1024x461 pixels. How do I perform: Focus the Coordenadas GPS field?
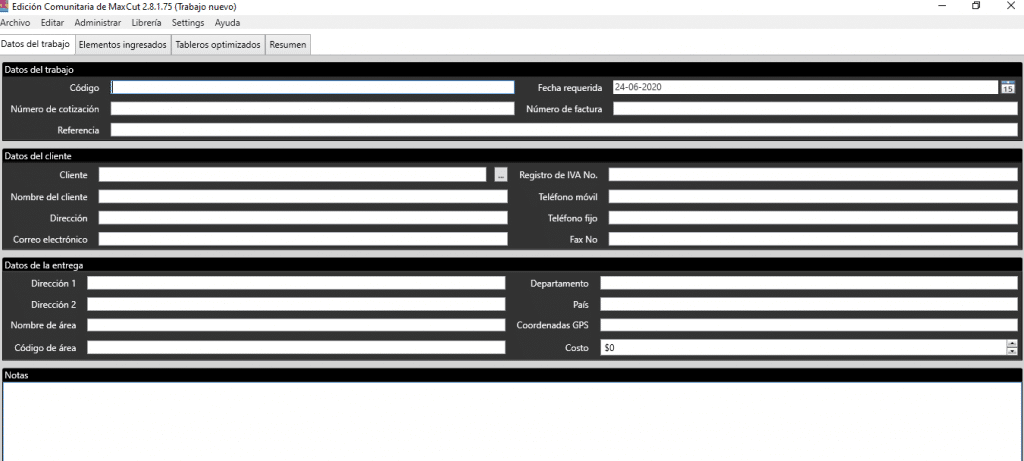point(809,325)
